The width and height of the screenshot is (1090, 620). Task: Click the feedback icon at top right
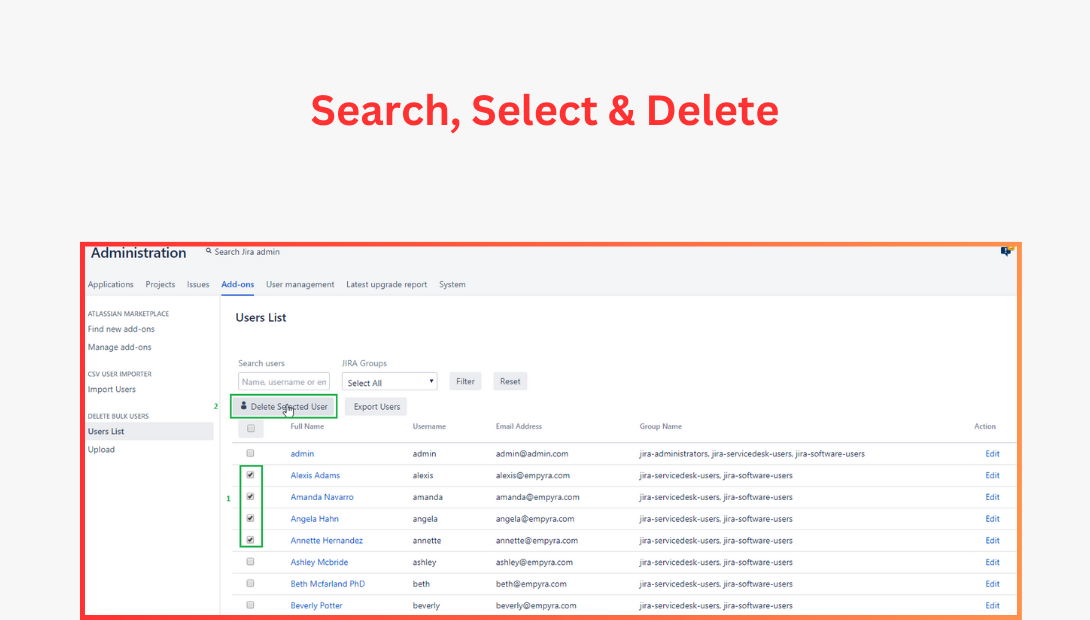pos(1006,252)
